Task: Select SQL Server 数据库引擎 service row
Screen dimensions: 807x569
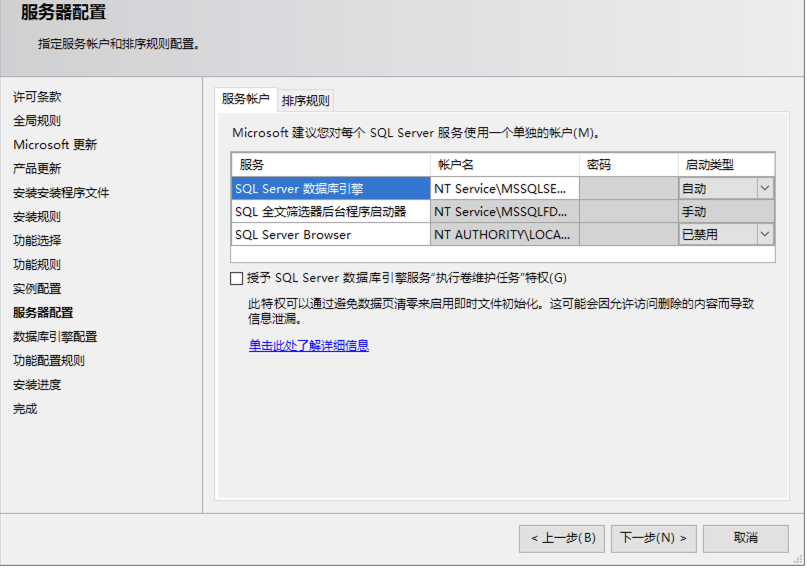Action: point(330,188)
